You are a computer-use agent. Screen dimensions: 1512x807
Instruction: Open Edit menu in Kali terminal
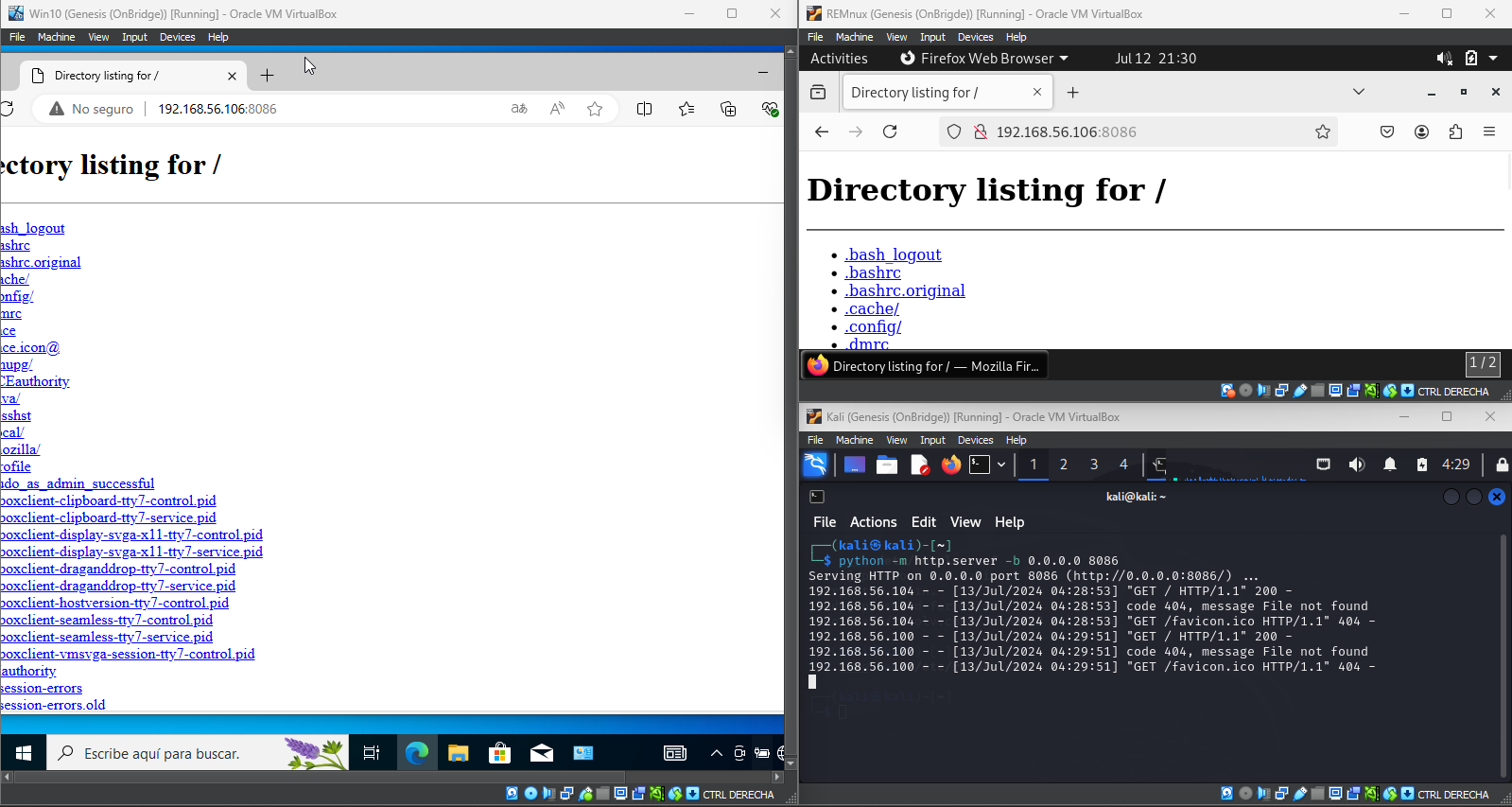[923, 522]
